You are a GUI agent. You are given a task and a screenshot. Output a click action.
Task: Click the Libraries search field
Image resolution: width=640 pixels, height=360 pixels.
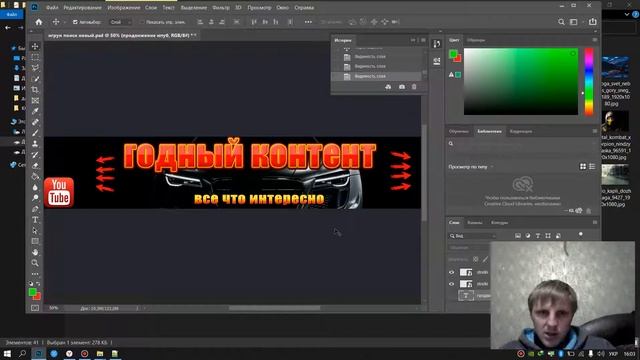(x=522, y=144)
